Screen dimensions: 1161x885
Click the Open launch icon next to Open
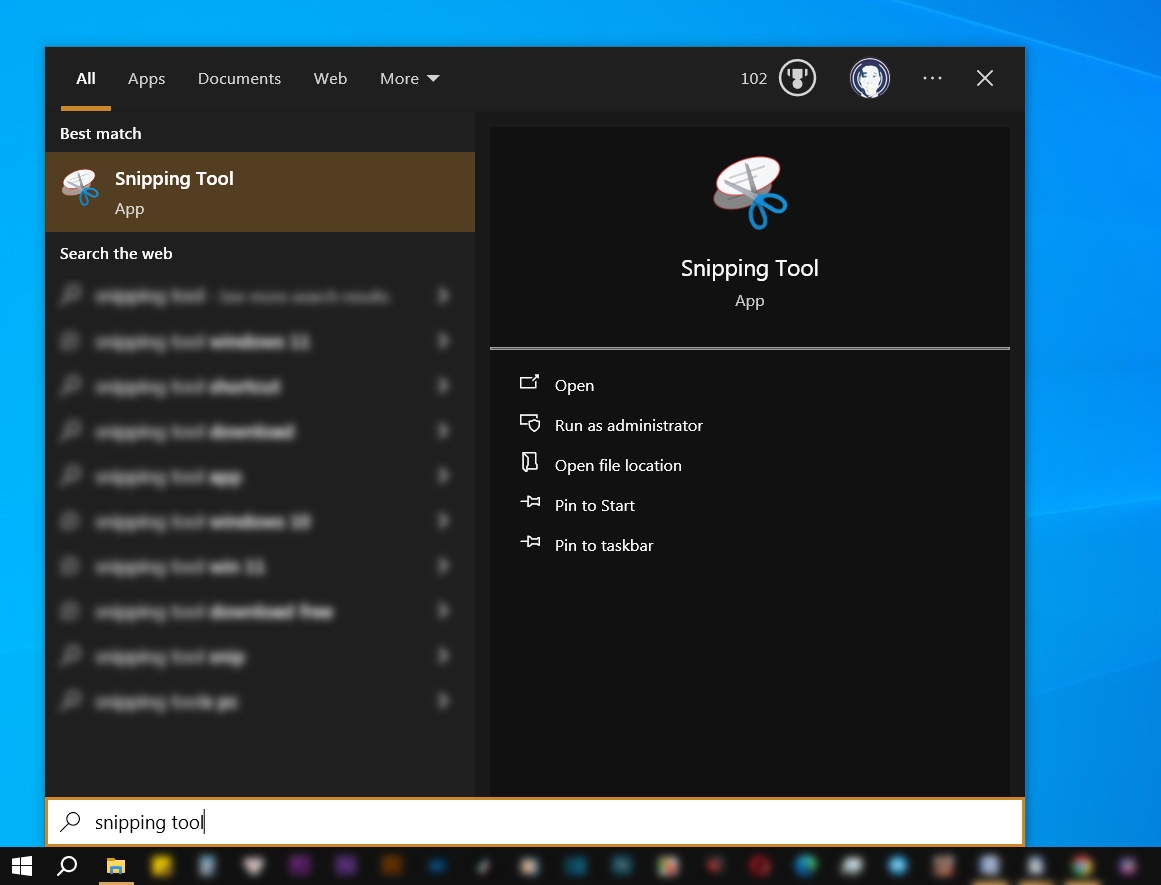coord(531,383)
